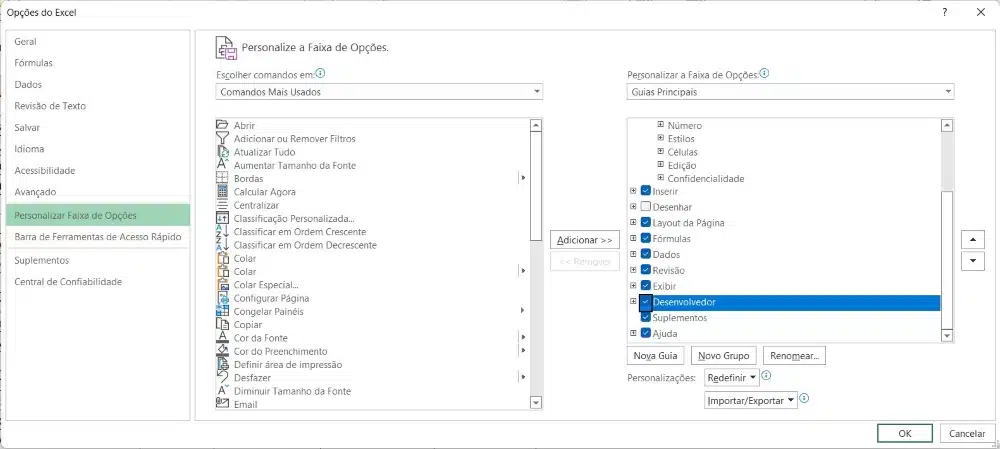1000x449 pixels.
Task: Toggle the Dados tab checkbox
Action: click(x=645, y=254)
